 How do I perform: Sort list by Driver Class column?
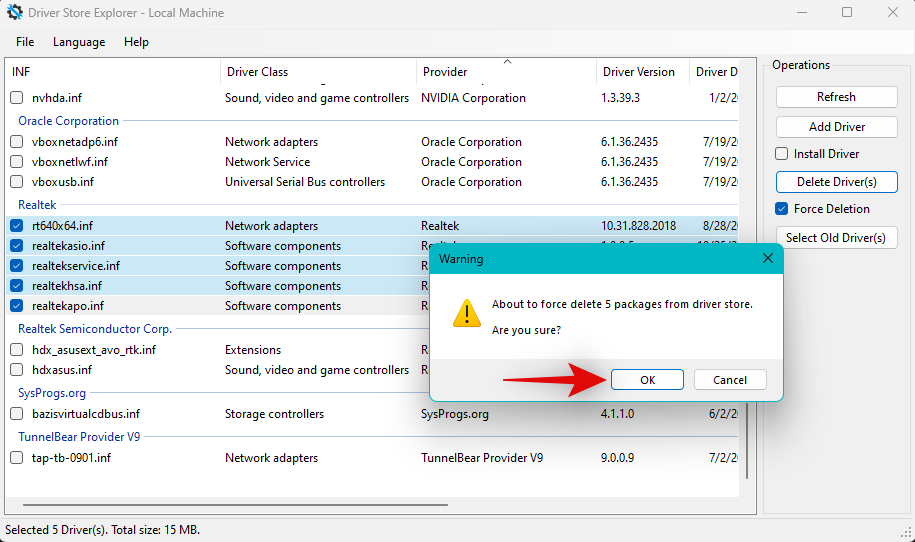click(257, 72)
